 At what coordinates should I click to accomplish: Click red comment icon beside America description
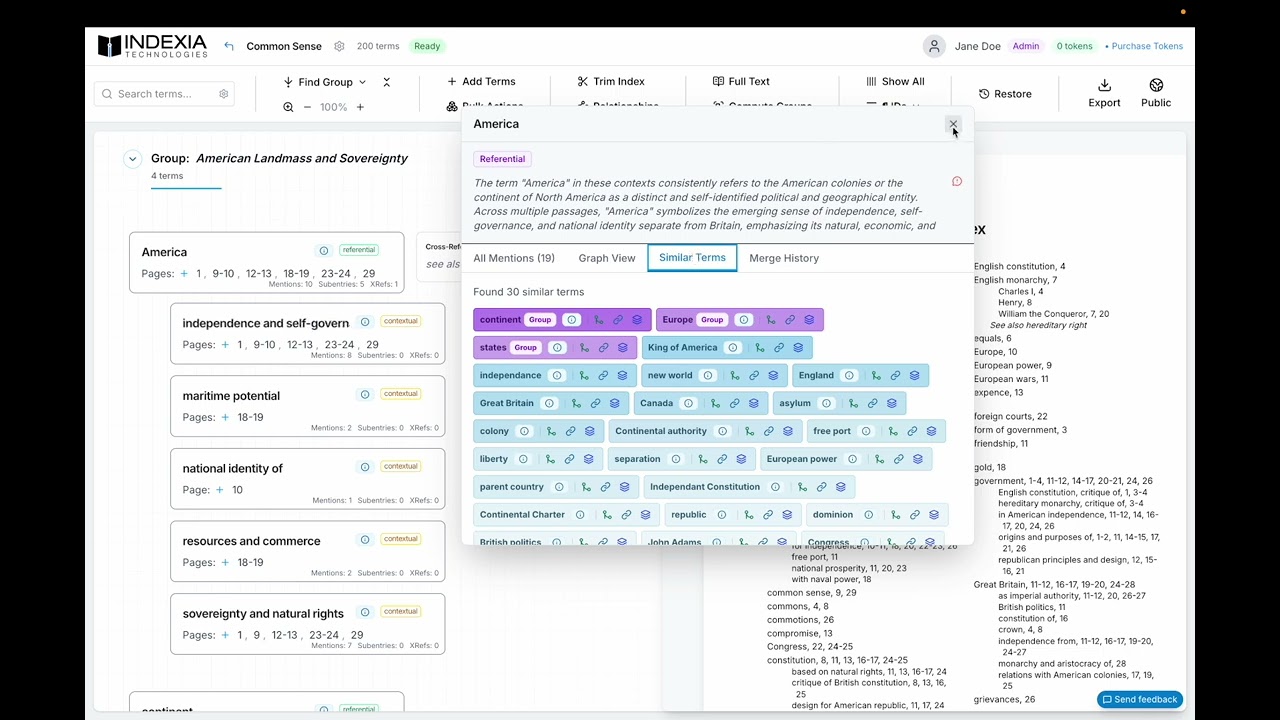tap(957, 182)
